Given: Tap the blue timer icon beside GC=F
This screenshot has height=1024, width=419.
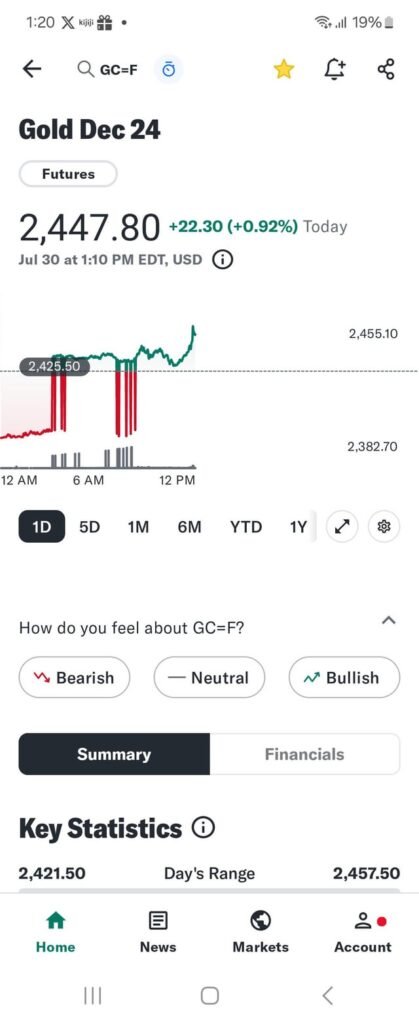Looking at the screenshot, I should coord(168,69).
